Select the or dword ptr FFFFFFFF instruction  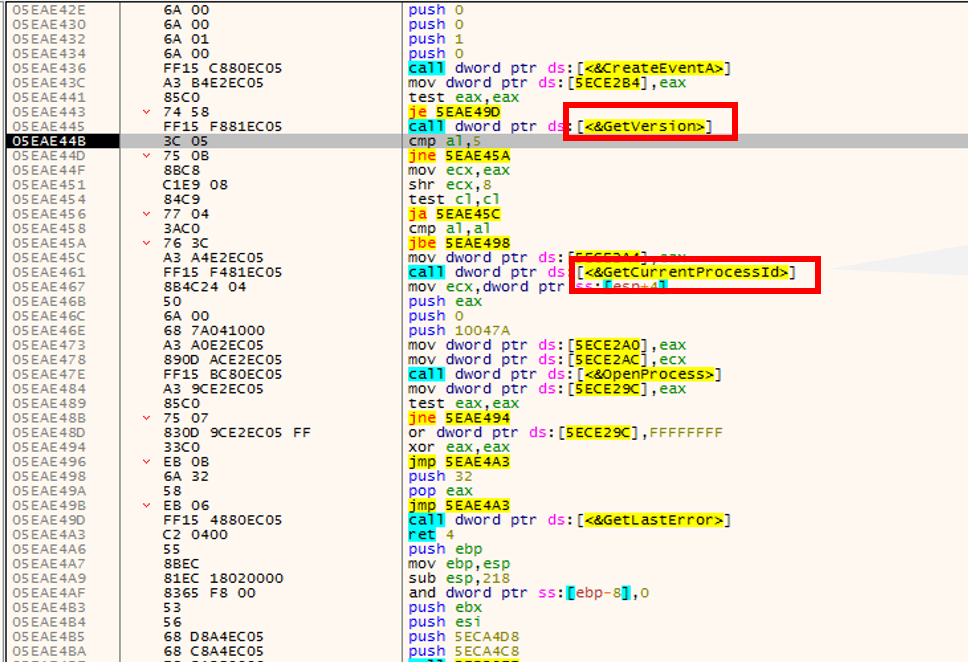click(x=565, y=433)
